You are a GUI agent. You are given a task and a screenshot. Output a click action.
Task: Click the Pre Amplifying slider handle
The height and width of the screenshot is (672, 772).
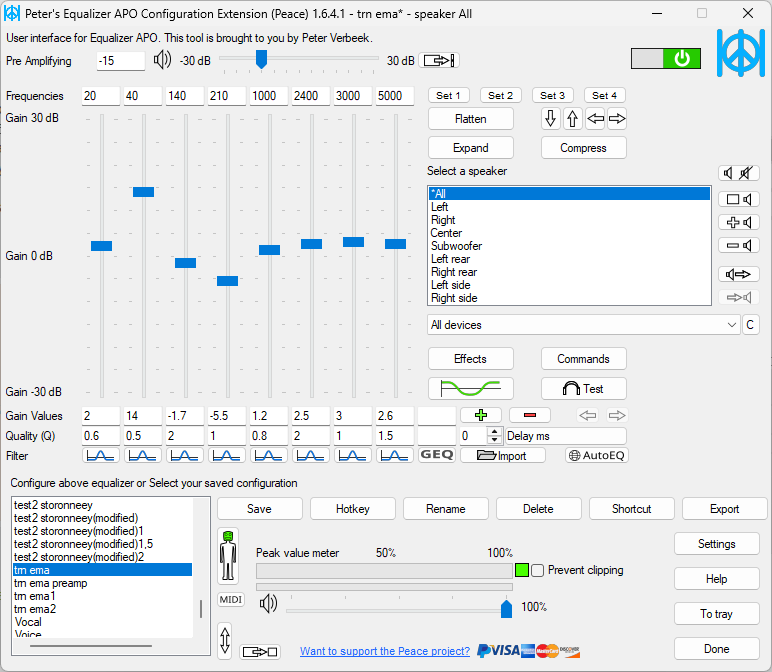click(261, 59)
